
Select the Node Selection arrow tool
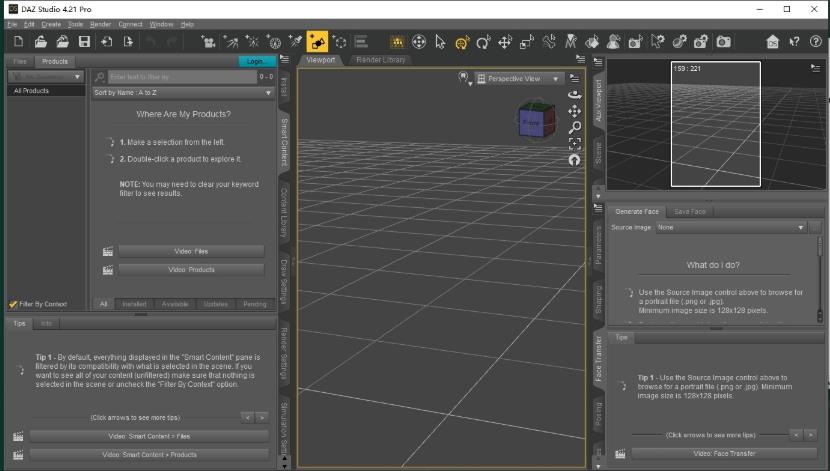pos(440,42)
